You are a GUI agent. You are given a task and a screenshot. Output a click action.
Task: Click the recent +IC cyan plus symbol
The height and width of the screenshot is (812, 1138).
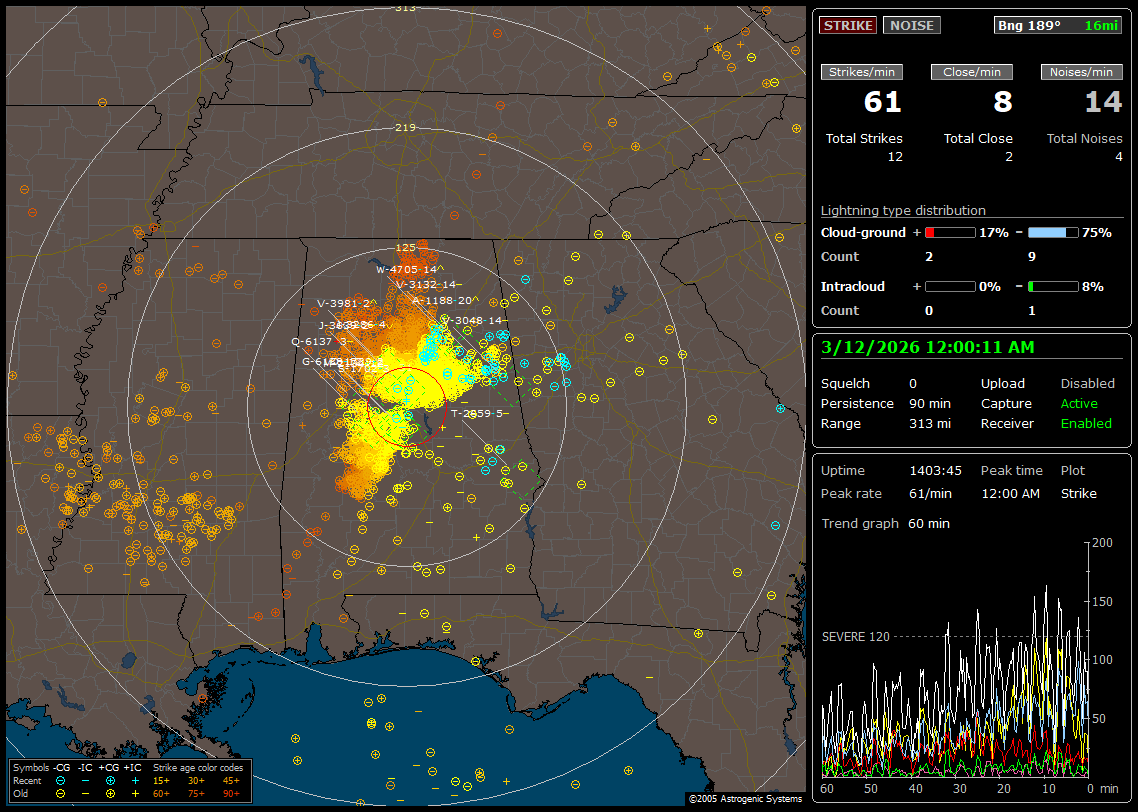(x=135, y=780)
